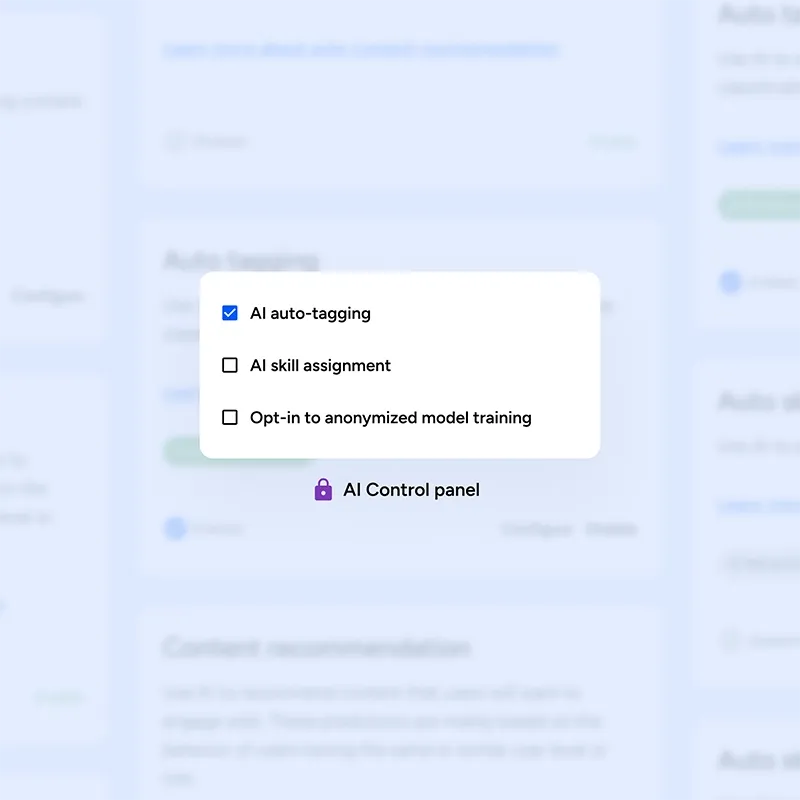Uncheck the AI auto-tagging checkbox

click(x=230, y=313)
